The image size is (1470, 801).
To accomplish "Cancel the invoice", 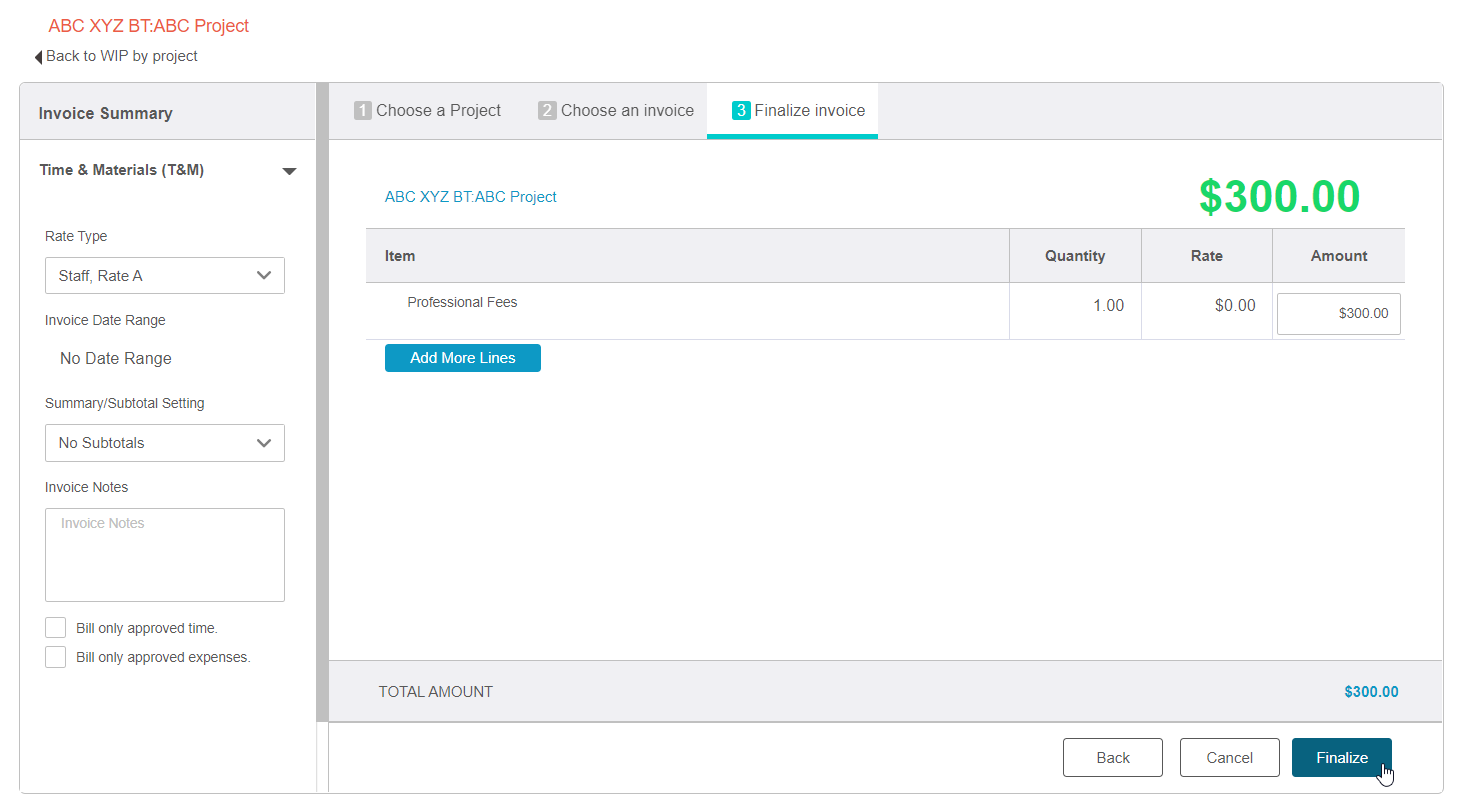I will pyautogui.click(x=1230, y=758).
